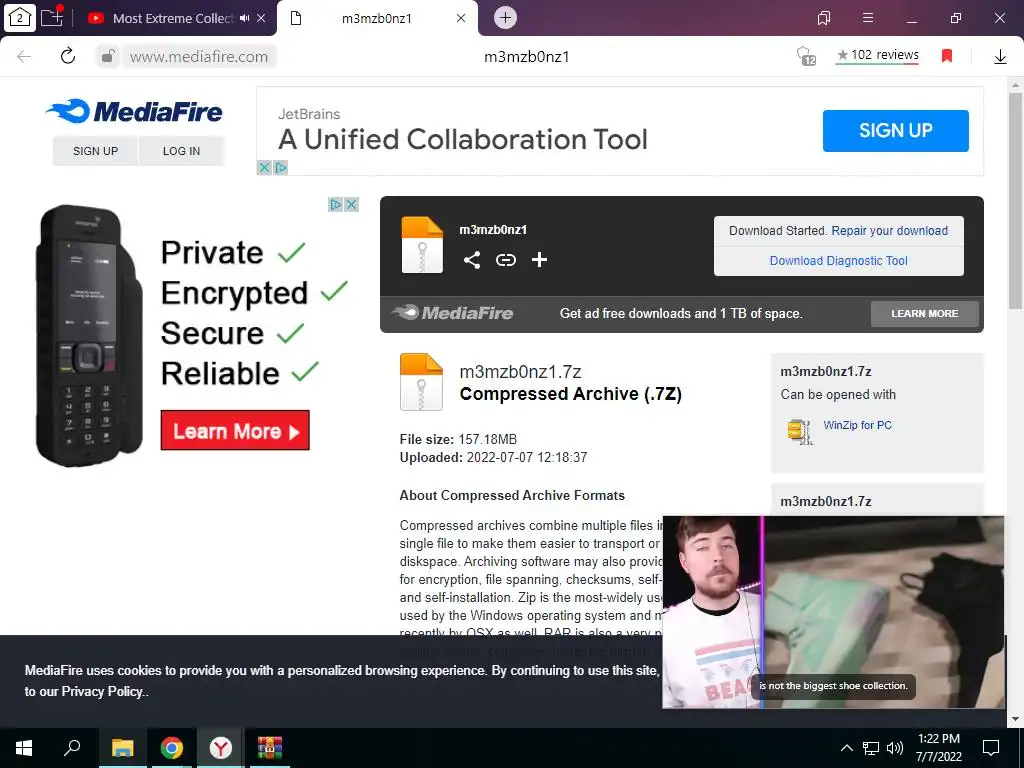Viewport: 1024px width, 768px height.
Task: Close the m3mzb0nz1 tab
Action: click(x=461, y=18)
